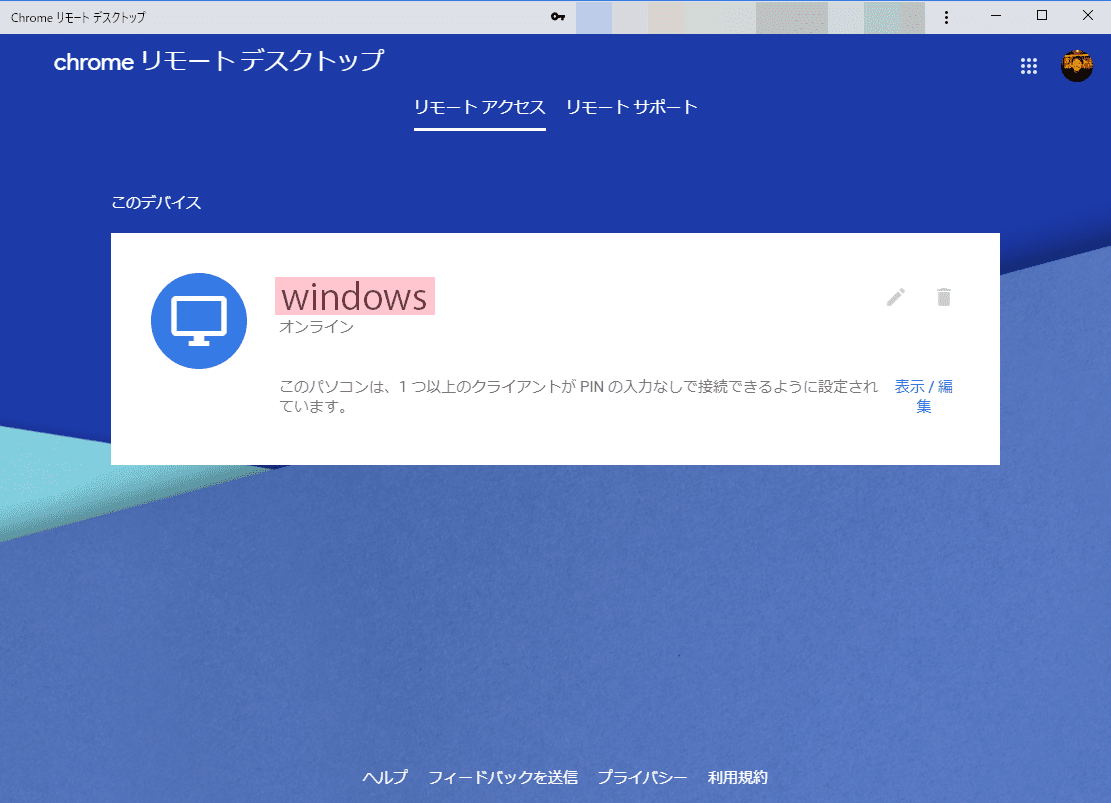This screenshot has width=1111, height=803.
Task: Switch to リモート アクセス tab
Action: [x=480, y=108]
